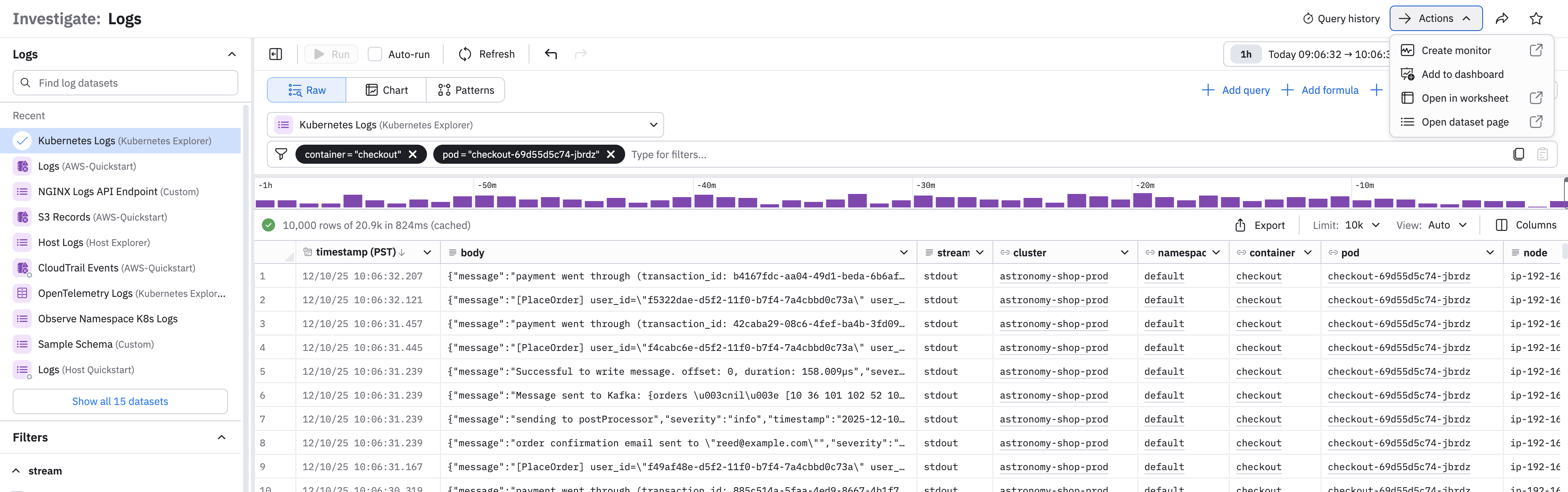Collapse the Logs section chevron
Image resolution: width=1568 pixels, height=492 pixels.
[231, 54]
